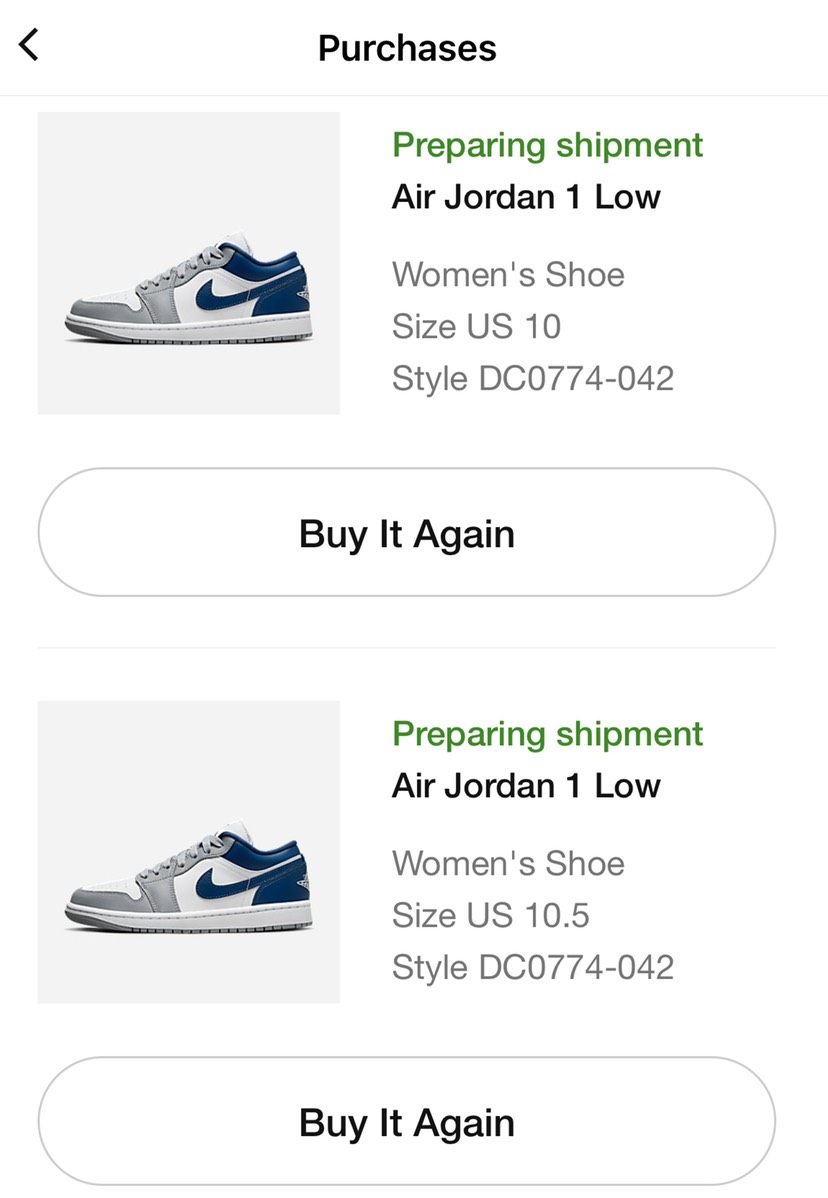
Task: Open the first Air Jordan 1 Low title
Action: 526,197
